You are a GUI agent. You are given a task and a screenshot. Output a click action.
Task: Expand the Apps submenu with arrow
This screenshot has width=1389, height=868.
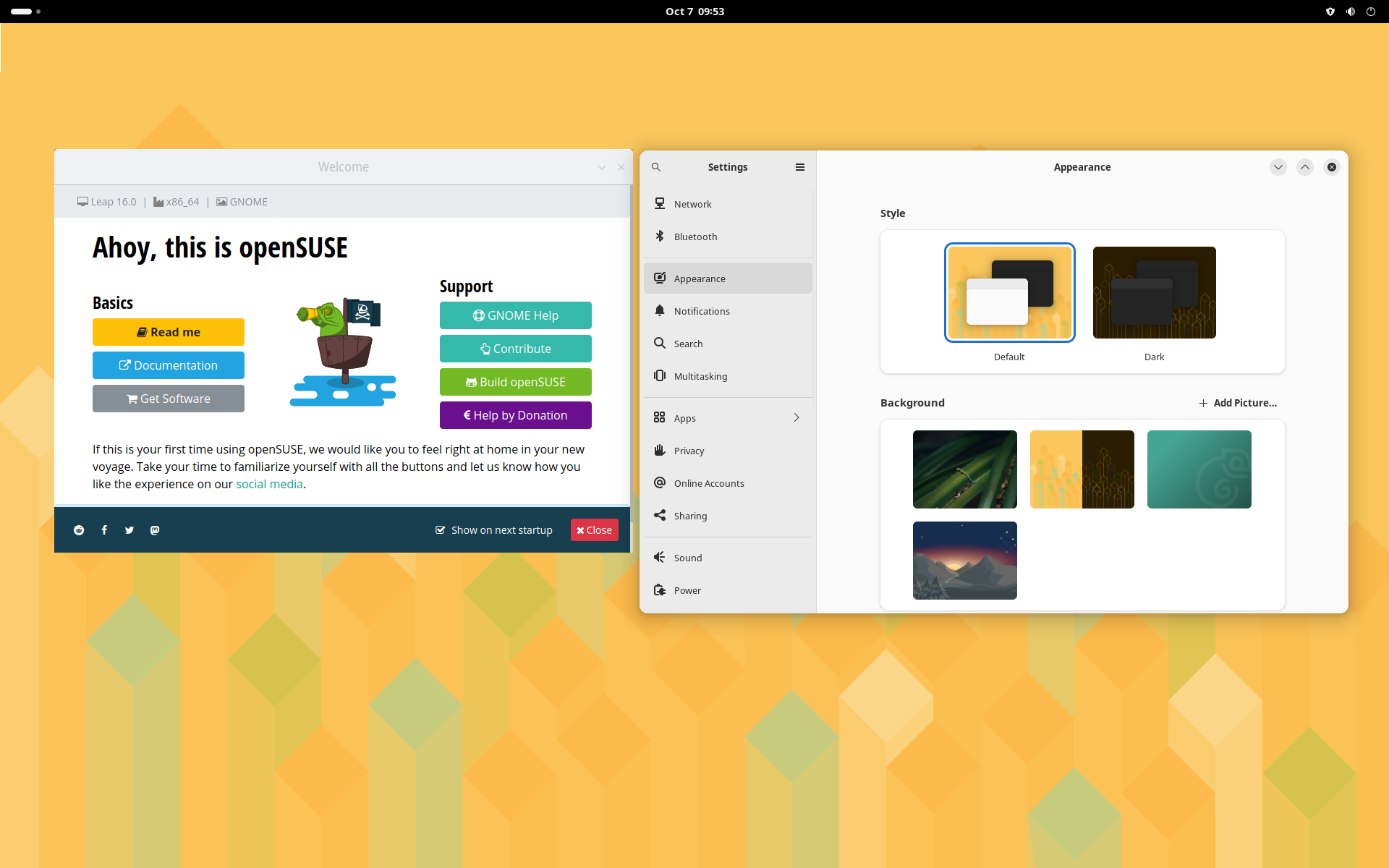[x=796, y=418]
